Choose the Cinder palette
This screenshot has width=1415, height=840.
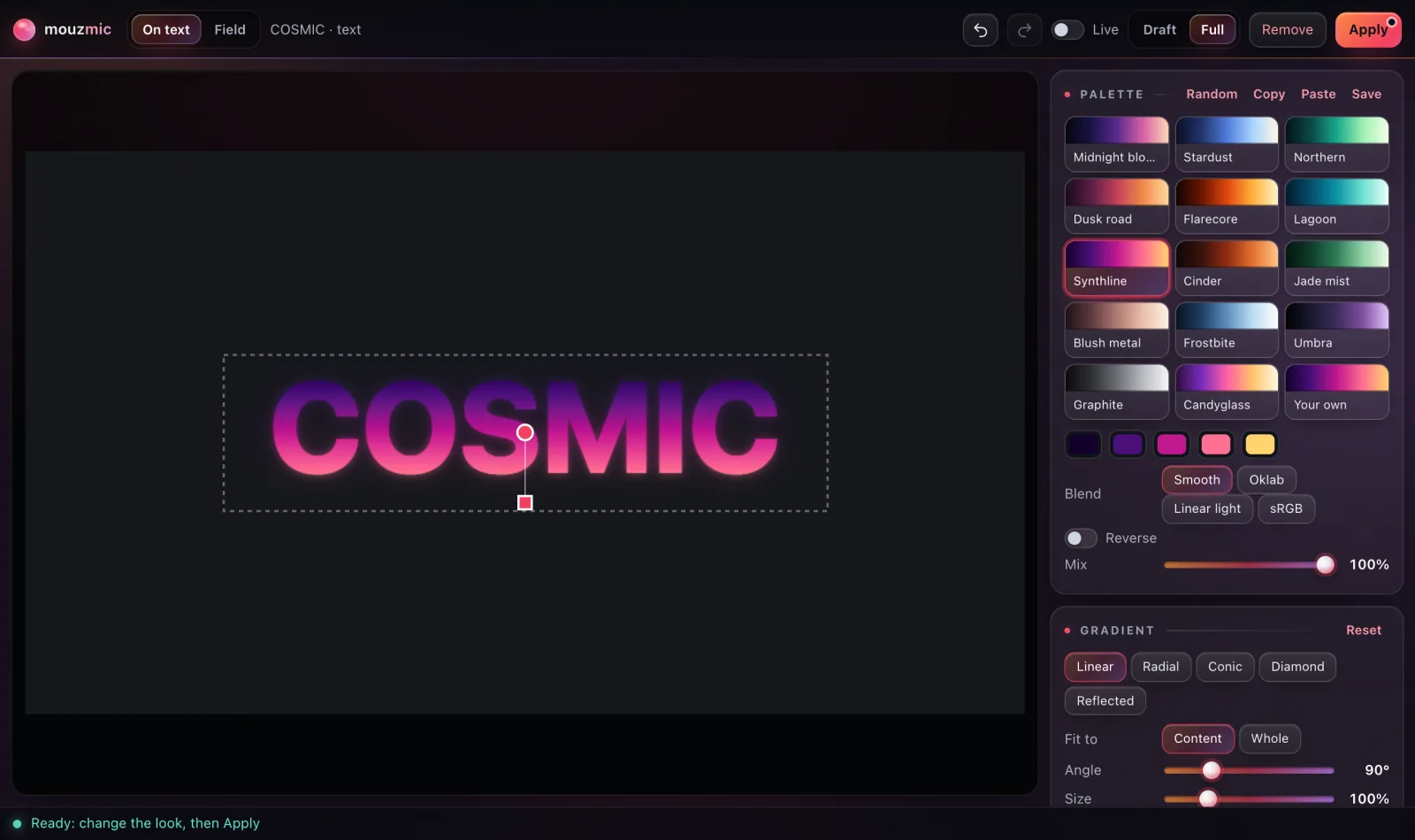coord(1227,268)
